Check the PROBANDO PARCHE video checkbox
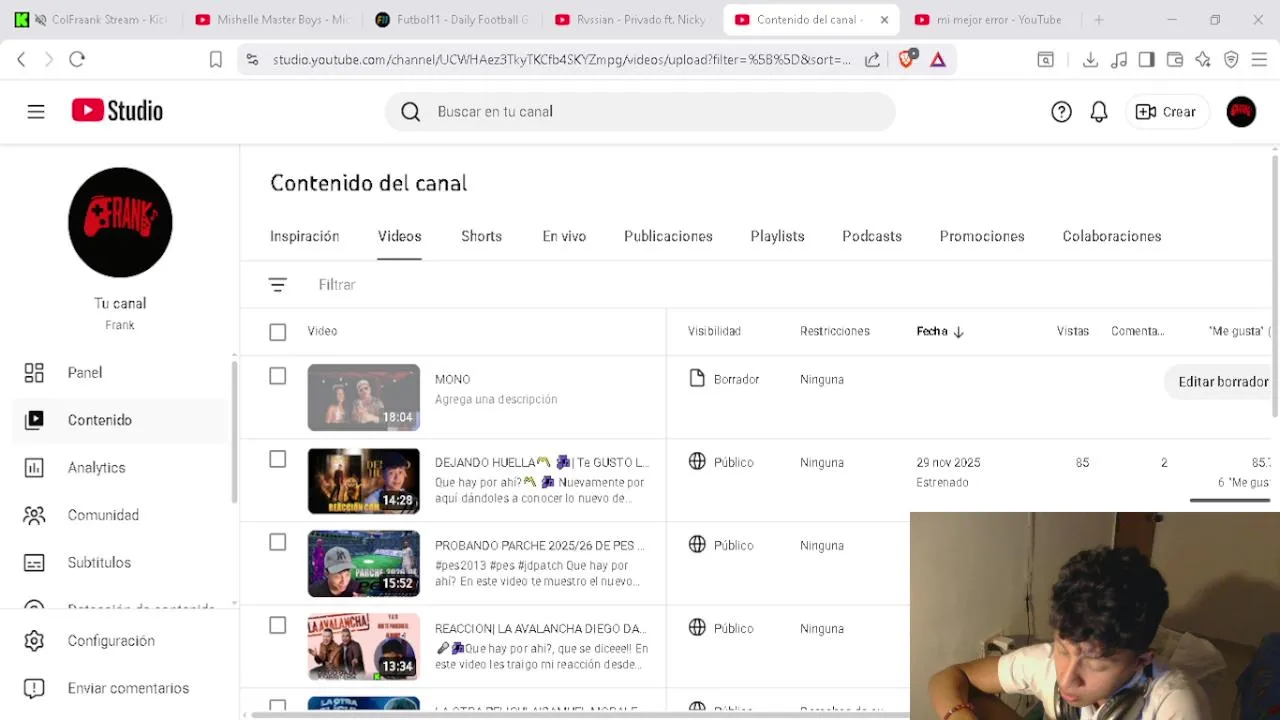Screen dimensions: 1280x720 [278, 542]
